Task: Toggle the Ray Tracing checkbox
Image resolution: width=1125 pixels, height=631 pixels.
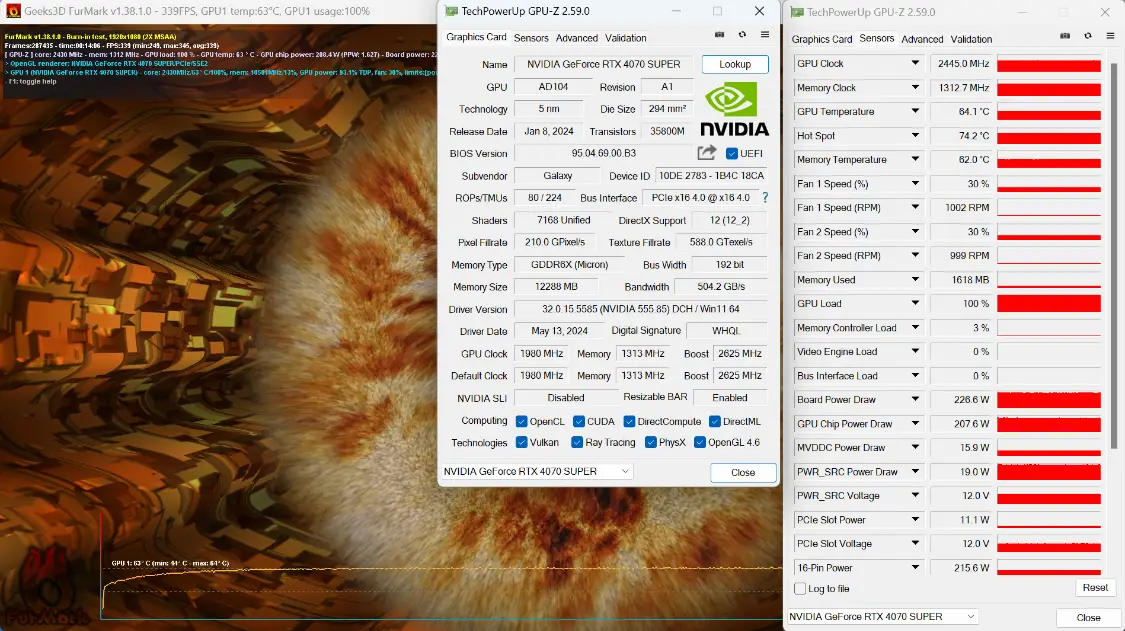Action: click(577, 442)
